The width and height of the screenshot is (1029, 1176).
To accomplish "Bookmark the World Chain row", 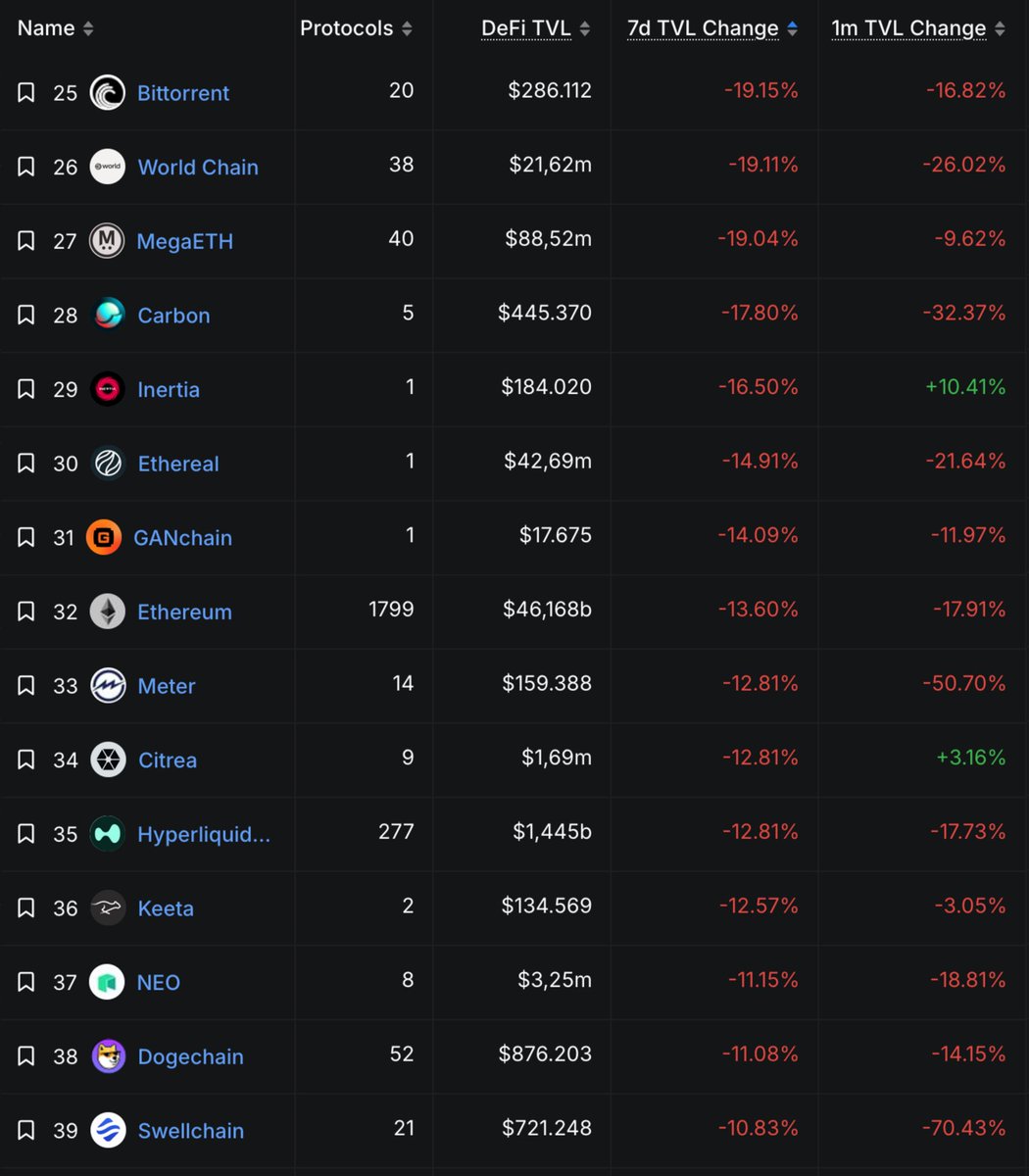I will [x=26, y=167].
